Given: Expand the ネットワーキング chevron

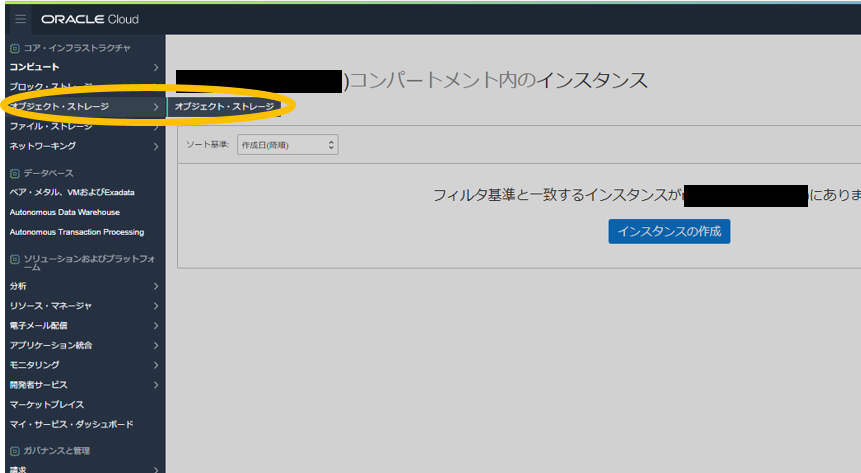Looking at the screenshot, I should tap(156, 146).
